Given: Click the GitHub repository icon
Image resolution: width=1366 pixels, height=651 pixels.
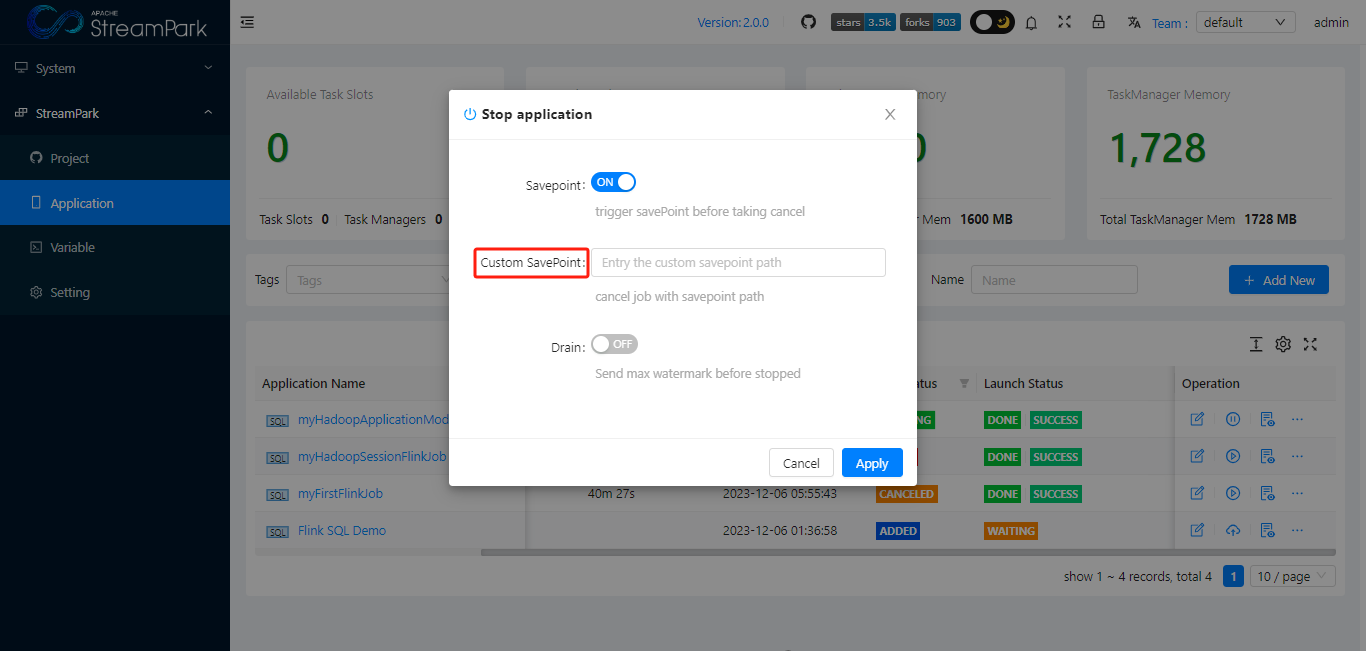Looking at the screenshot, I should point(808,21).
